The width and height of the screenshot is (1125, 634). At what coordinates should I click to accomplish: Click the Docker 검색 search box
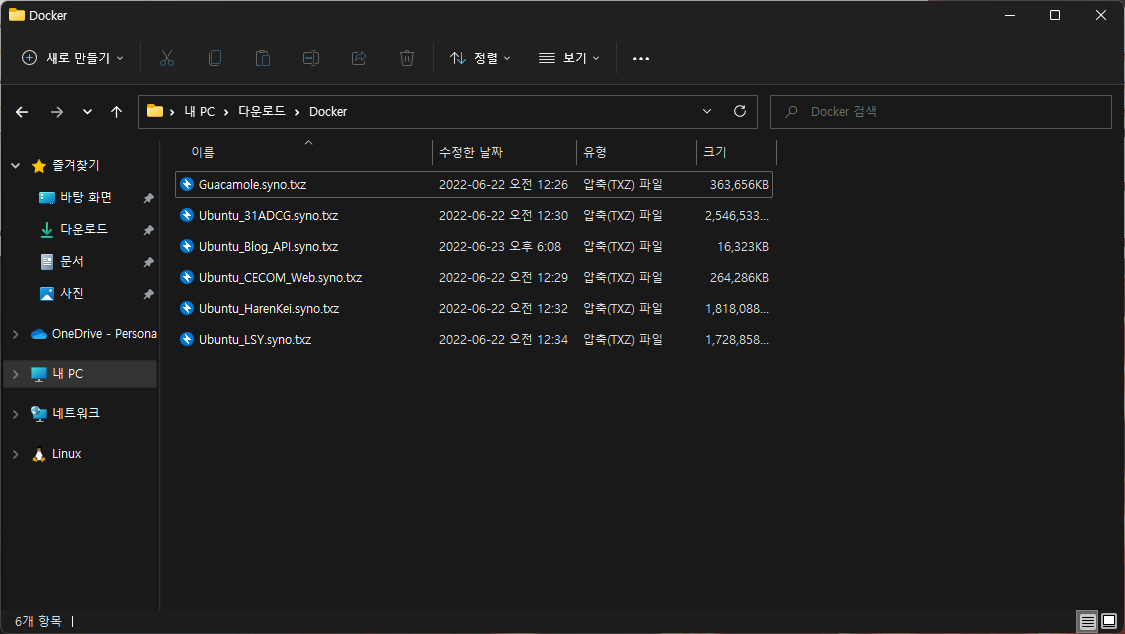pos(941,112)
